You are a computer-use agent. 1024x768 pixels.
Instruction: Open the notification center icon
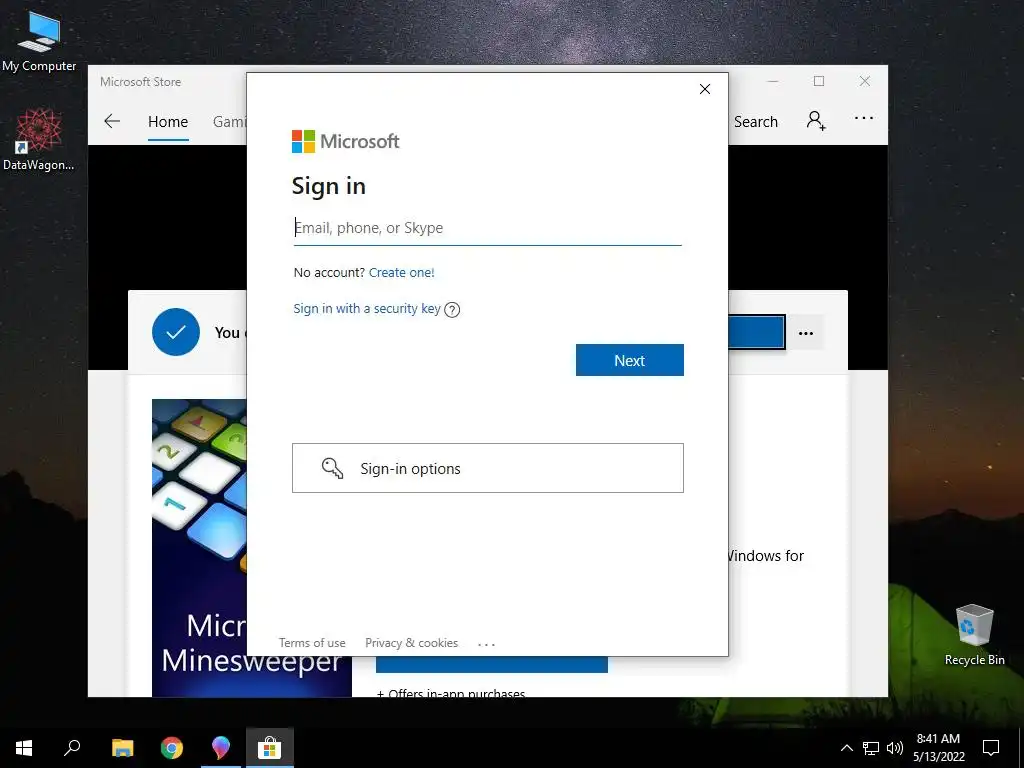click(x=991, y=748)
